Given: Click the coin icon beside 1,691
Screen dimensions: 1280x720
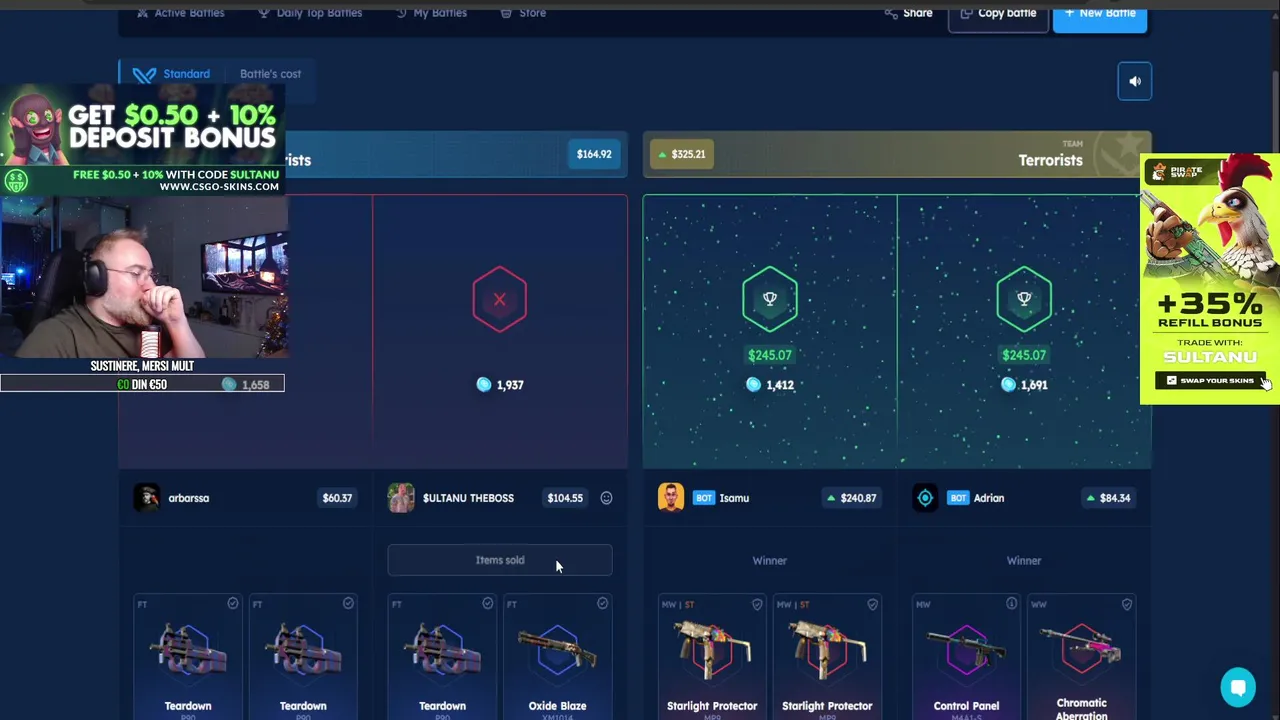Looking at the screenshot, I should 1008,385.
